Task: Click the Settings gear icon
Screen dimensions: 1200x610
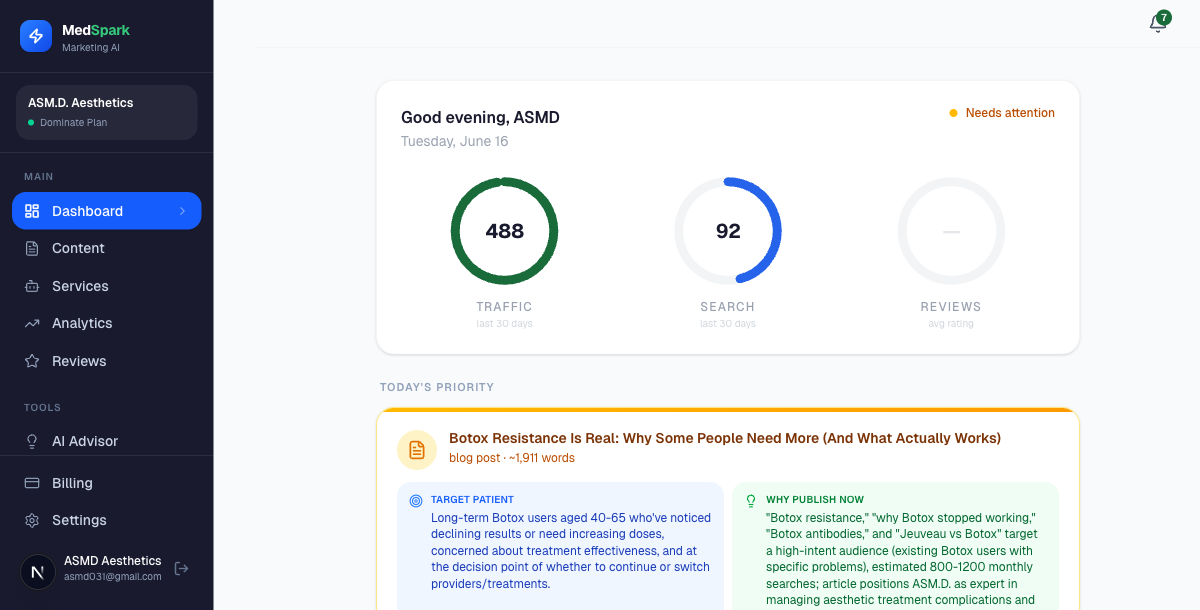Action: point(32,520)
